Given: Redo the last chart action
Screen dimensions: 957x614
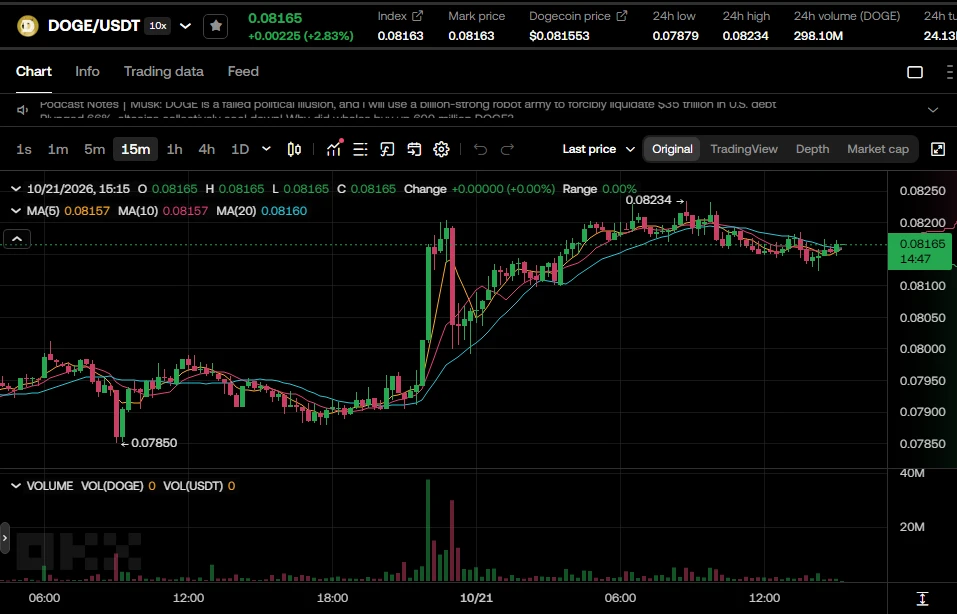Looking at the screenshot, I should [x=507, y=149].
